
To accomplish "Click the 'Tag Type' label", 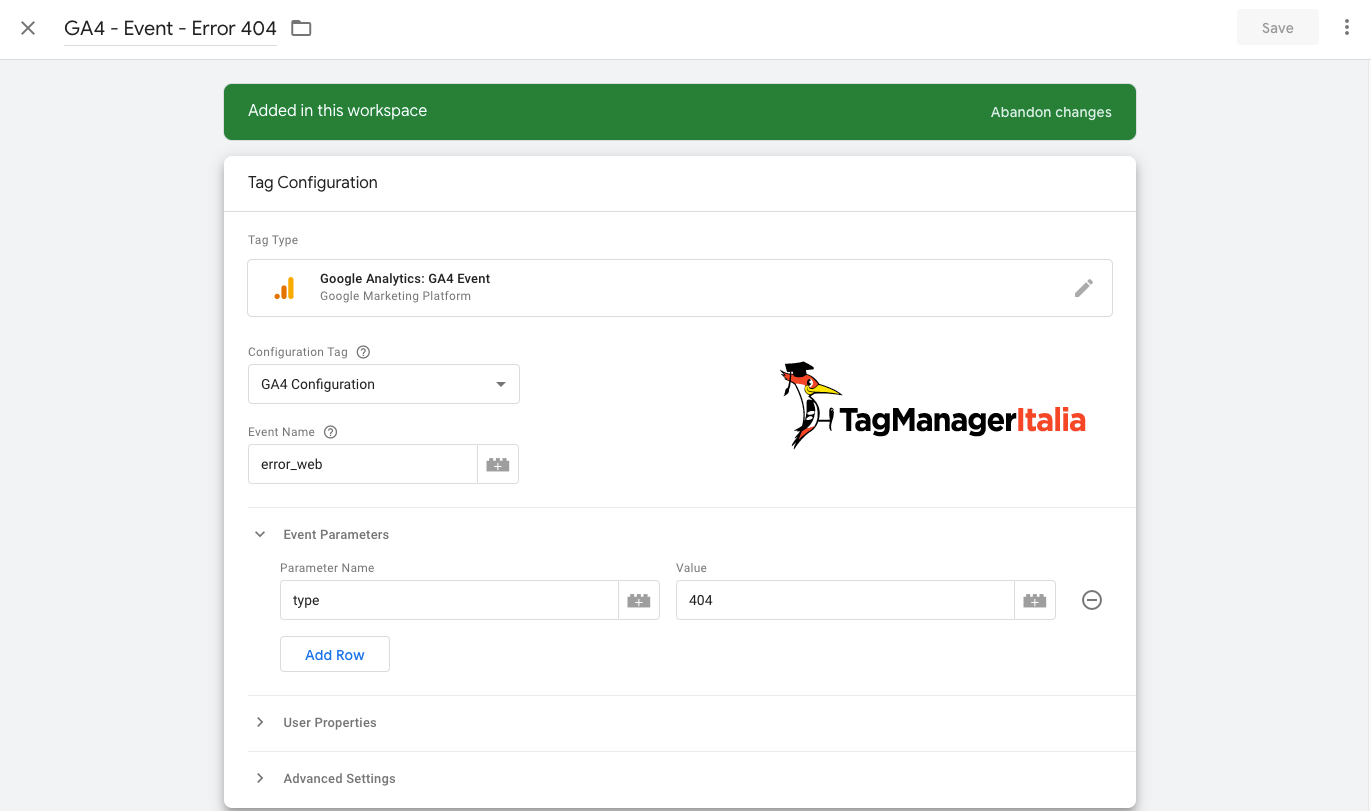I will pyautogui.click(x=273, y=240).
